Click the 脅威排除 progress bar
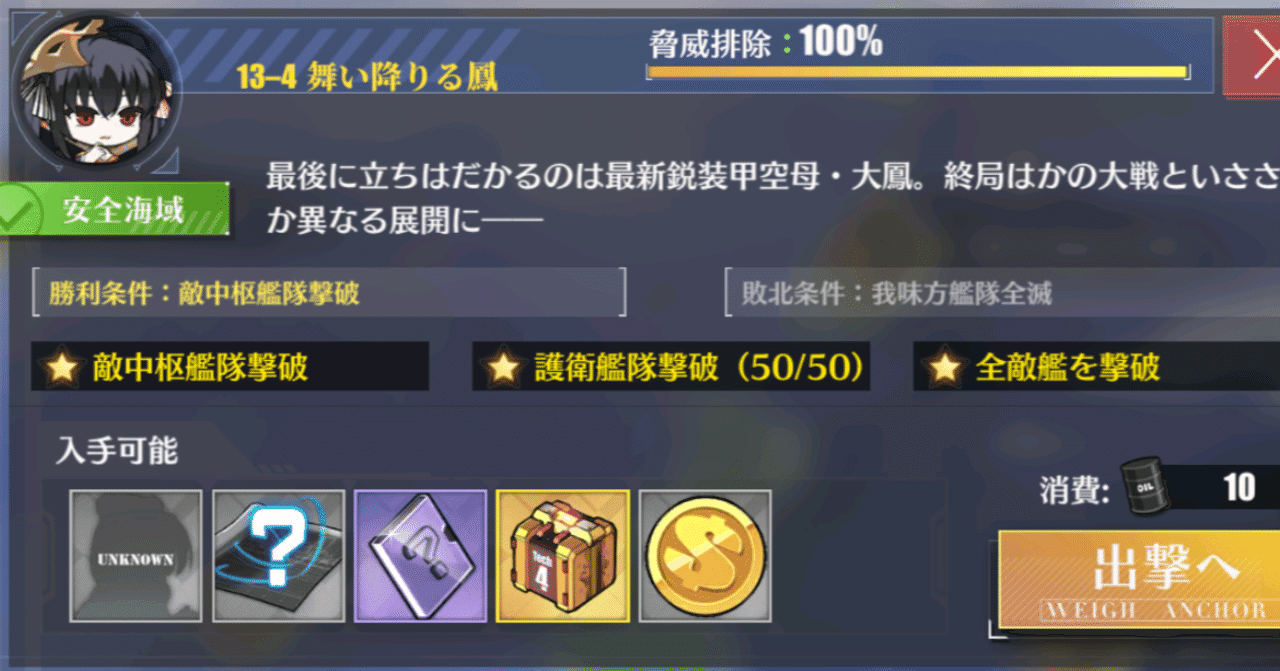 (x=918, y=72)
